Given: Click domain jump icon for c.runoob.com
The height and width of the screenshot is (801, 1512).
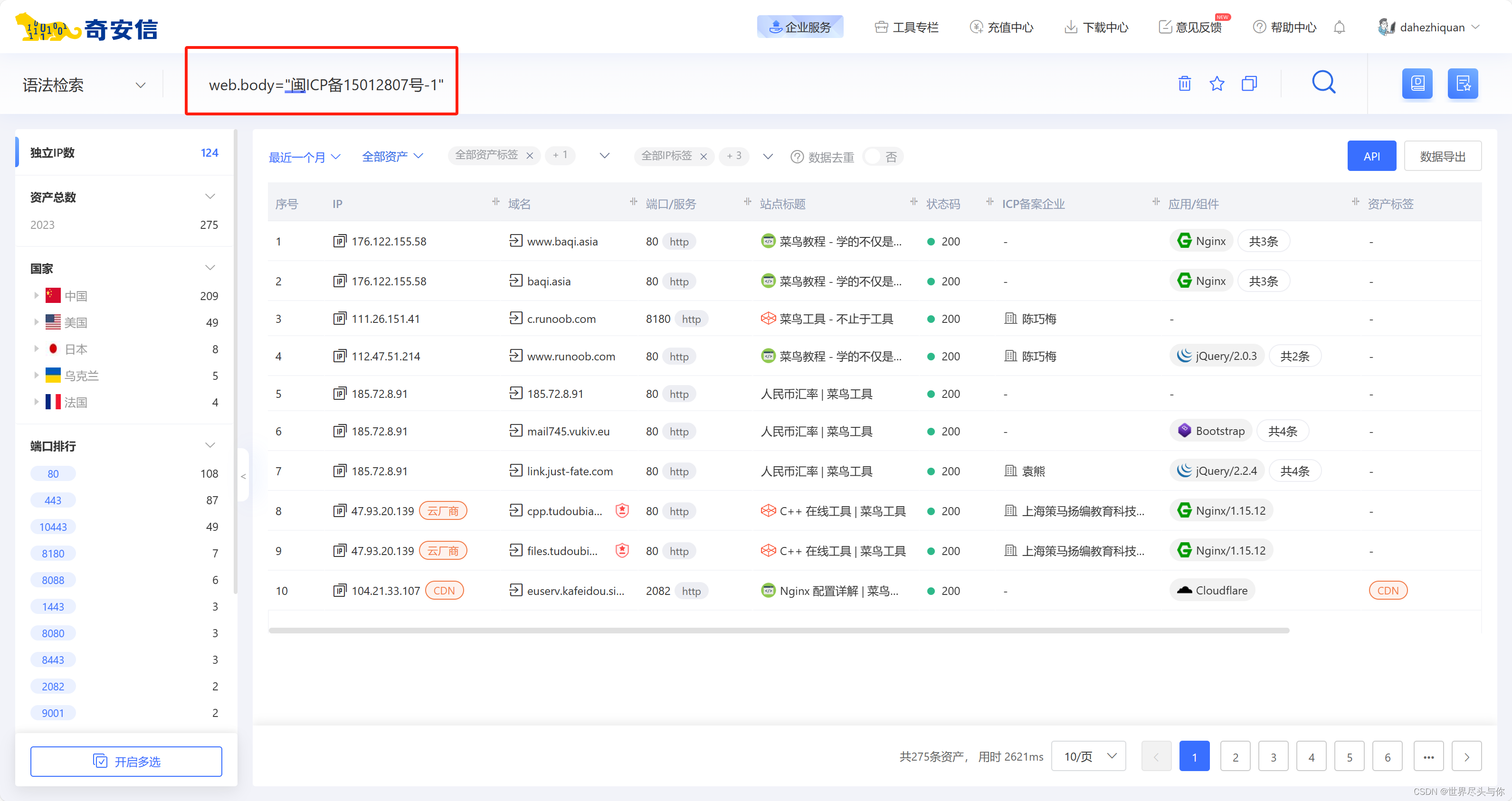Looking at the screenshot, I should (515, 318).
